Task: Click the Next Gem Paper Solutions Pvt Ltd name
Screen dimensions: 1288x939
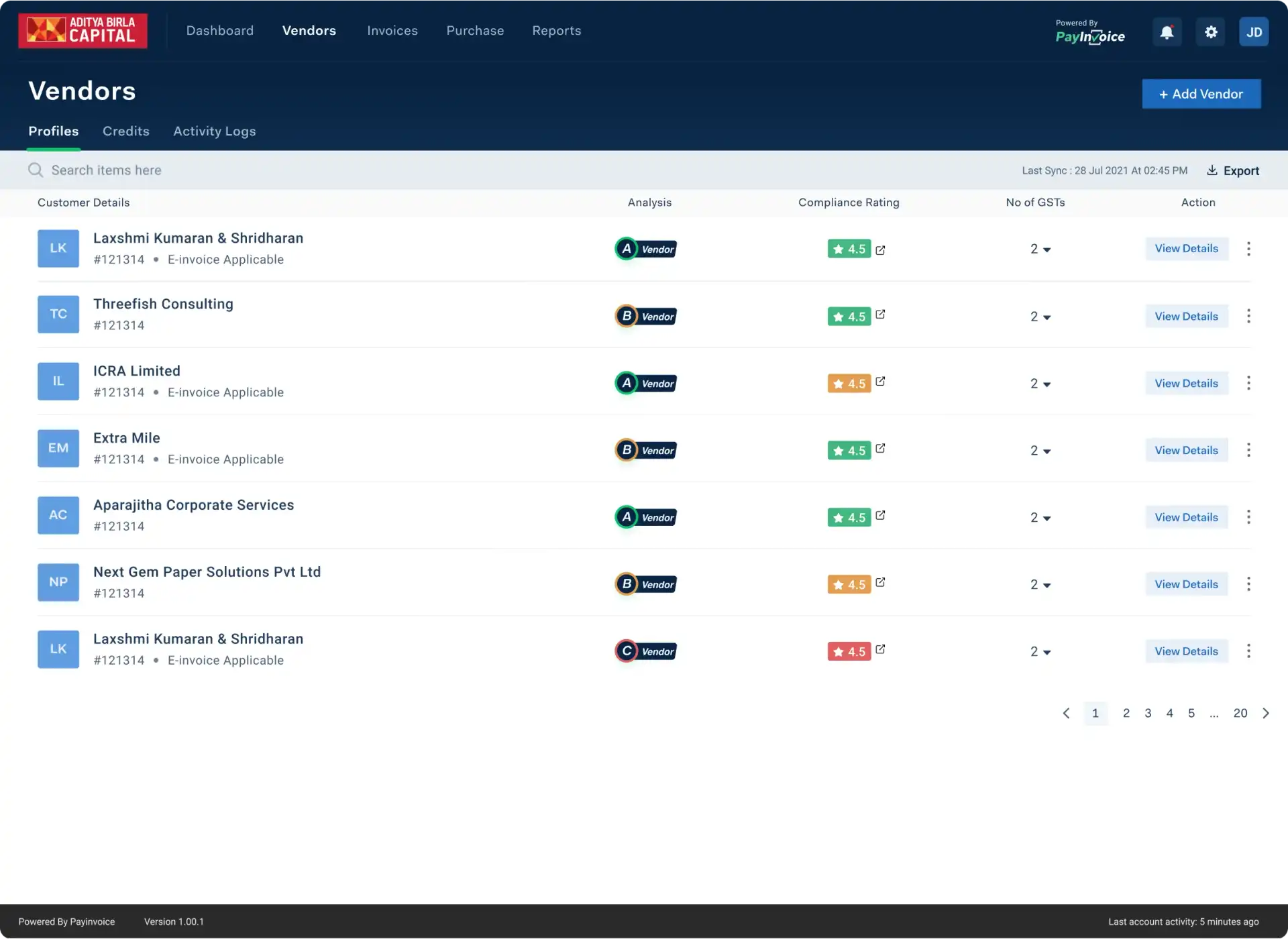Action: (x=207, y=572)
